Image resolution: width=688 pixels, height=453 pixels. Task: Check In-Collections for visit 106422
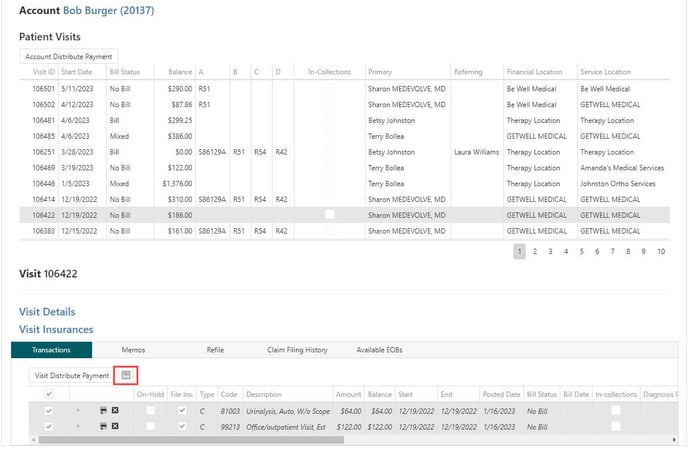[x=330, y=215]
